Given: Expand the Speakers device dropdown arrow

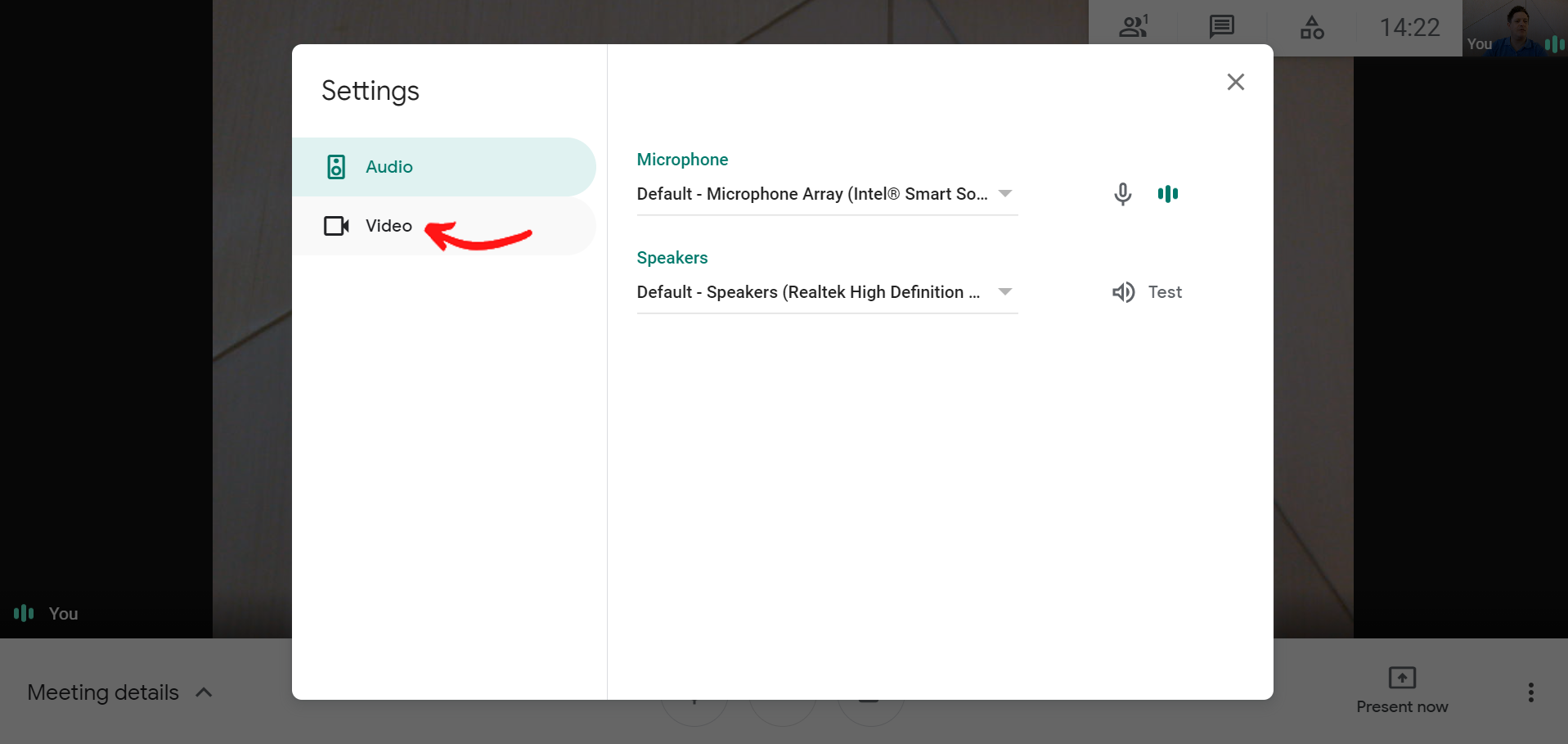Looking at the screenshot, I should click(x=1005, y=292).
